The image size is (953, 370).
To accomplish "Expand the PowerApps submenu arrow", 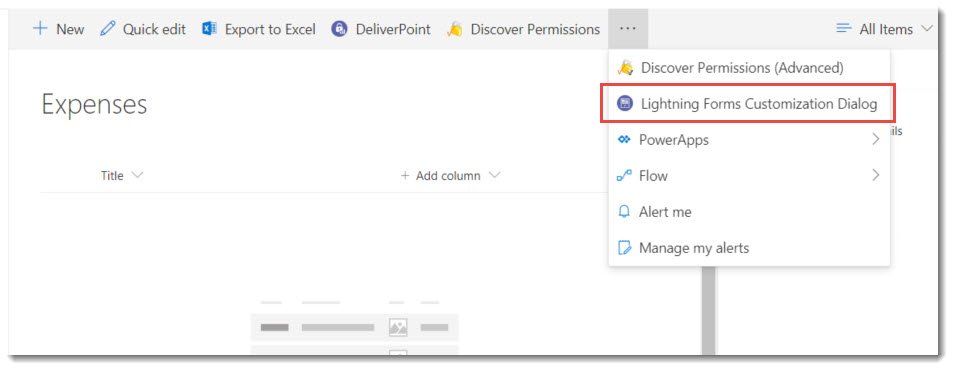I will [875, 140].
